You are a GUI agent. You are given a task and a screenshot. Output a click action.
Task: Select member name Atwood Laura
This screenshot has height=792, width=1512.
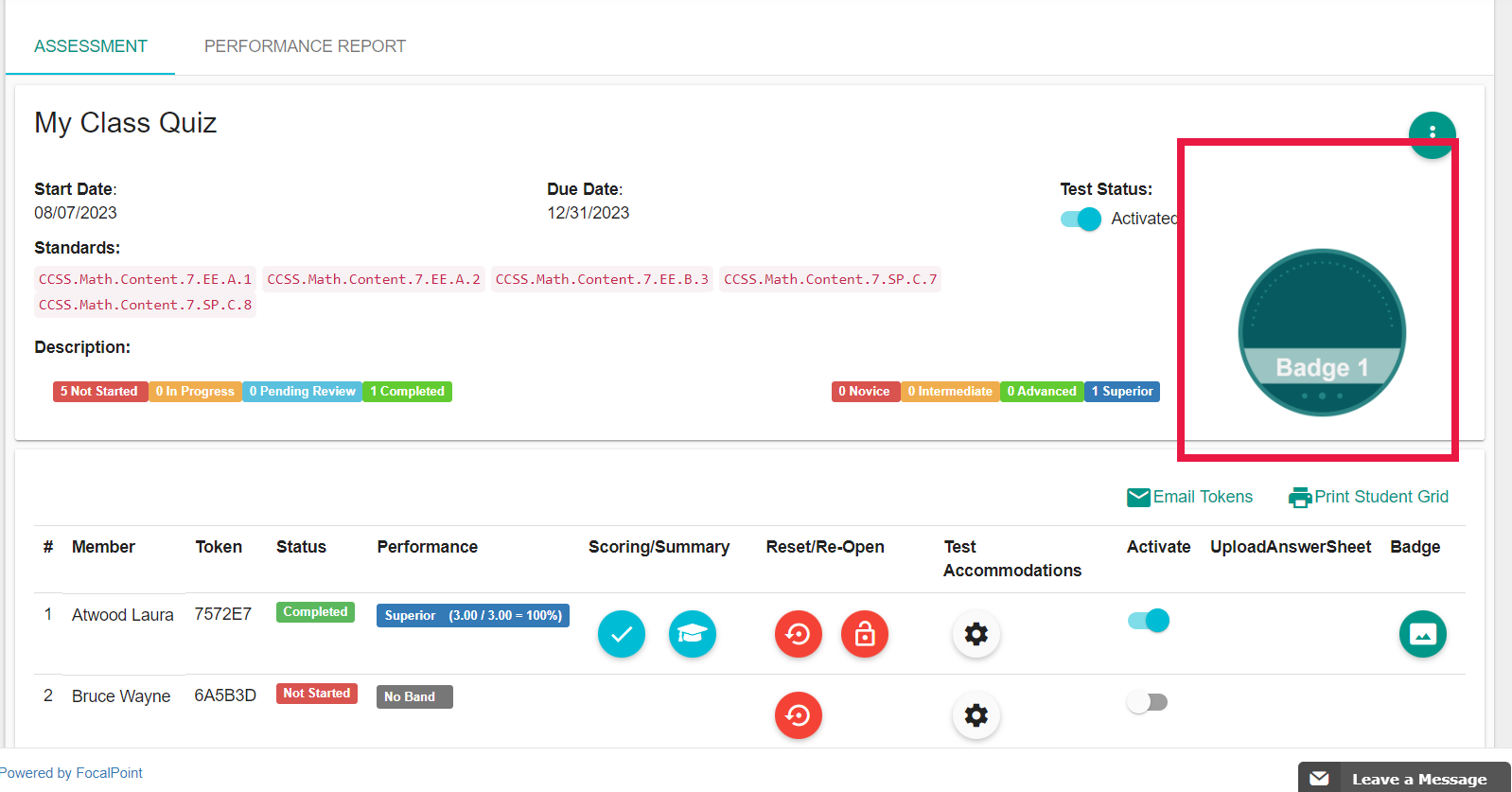click(123, 615)
